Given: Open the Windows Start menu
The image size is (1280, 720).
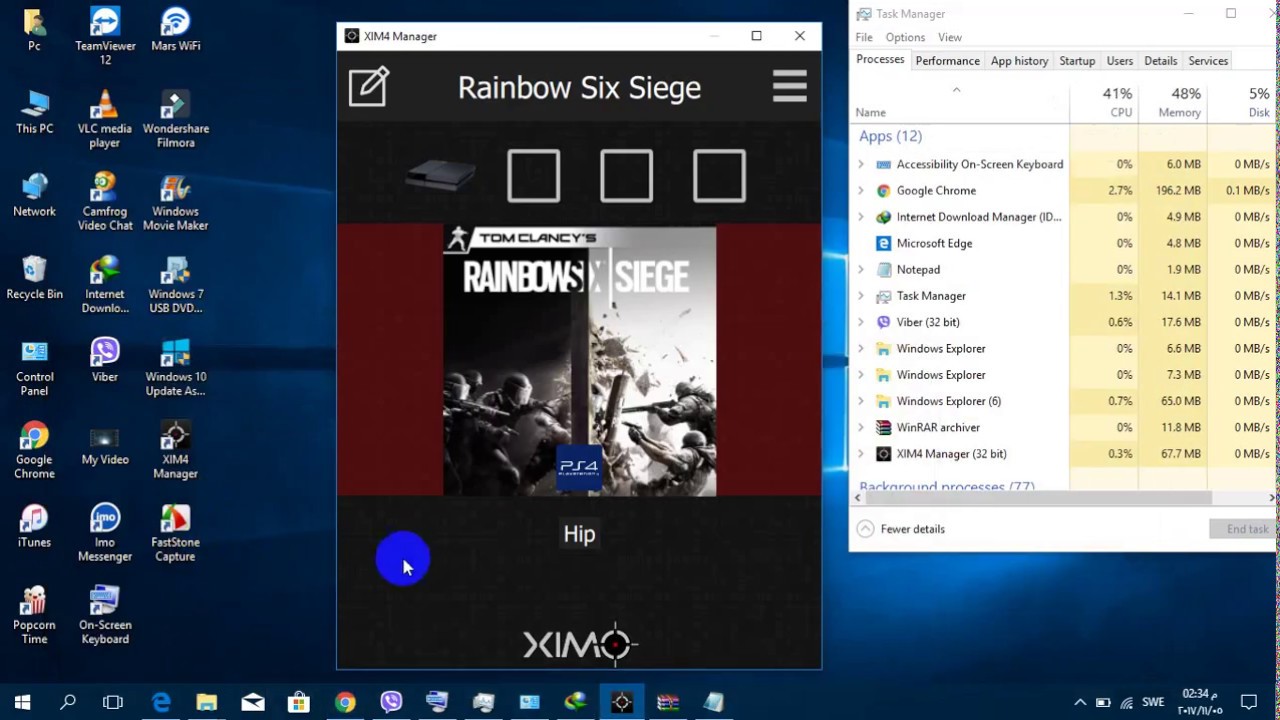Looking at the screenshot, I should point(22,702).
